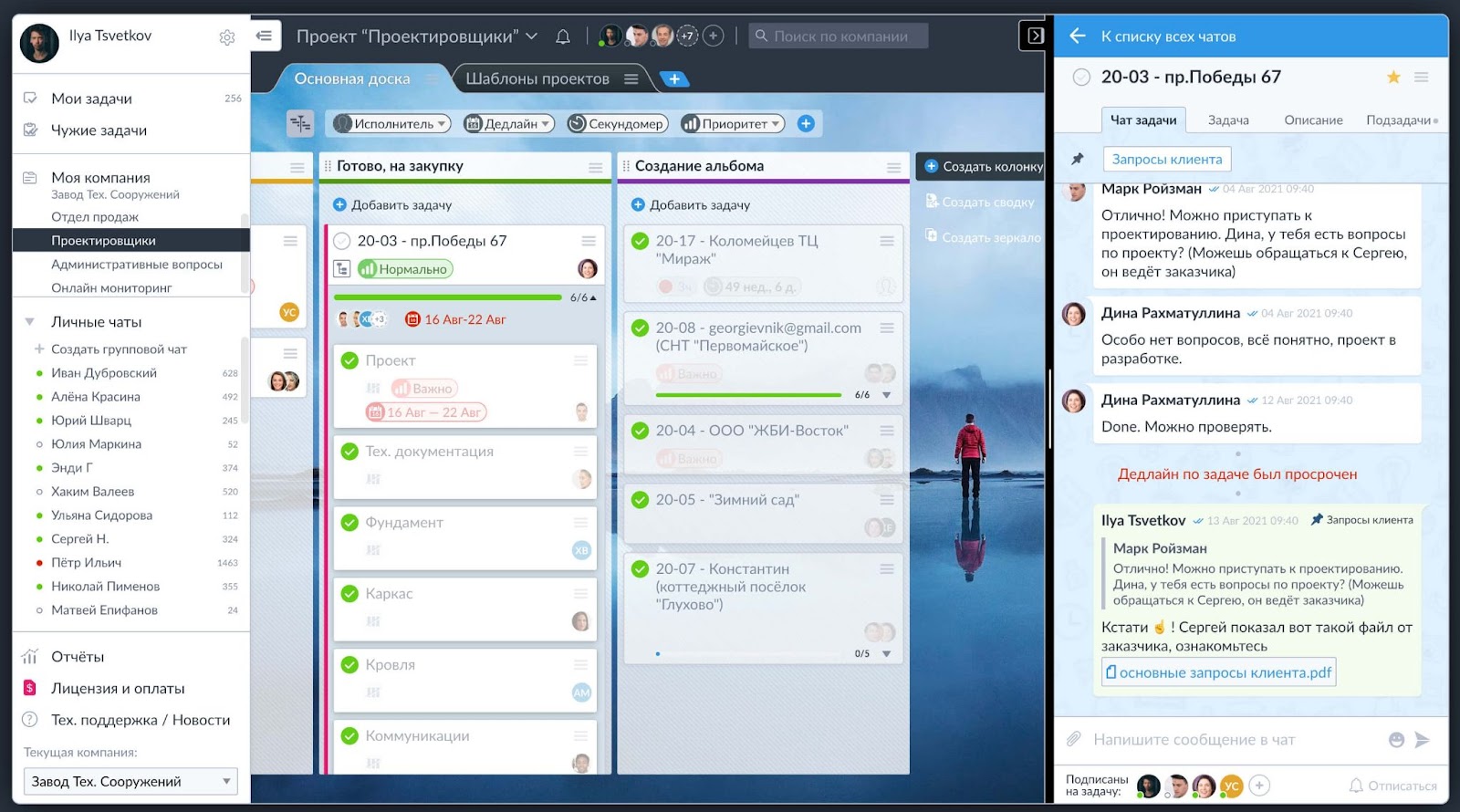
Task: Expand subtasks 6/6 on 20-08 card
Action: pos(886,395)
